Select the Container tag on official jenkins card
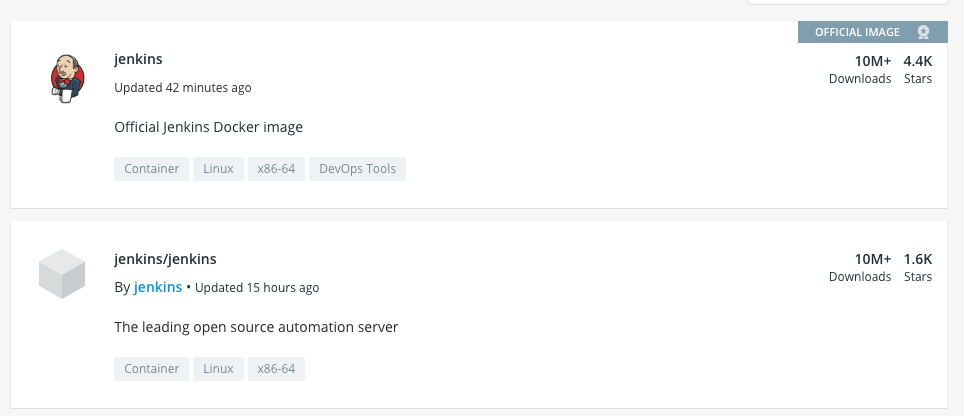 (x=151, y=169)
